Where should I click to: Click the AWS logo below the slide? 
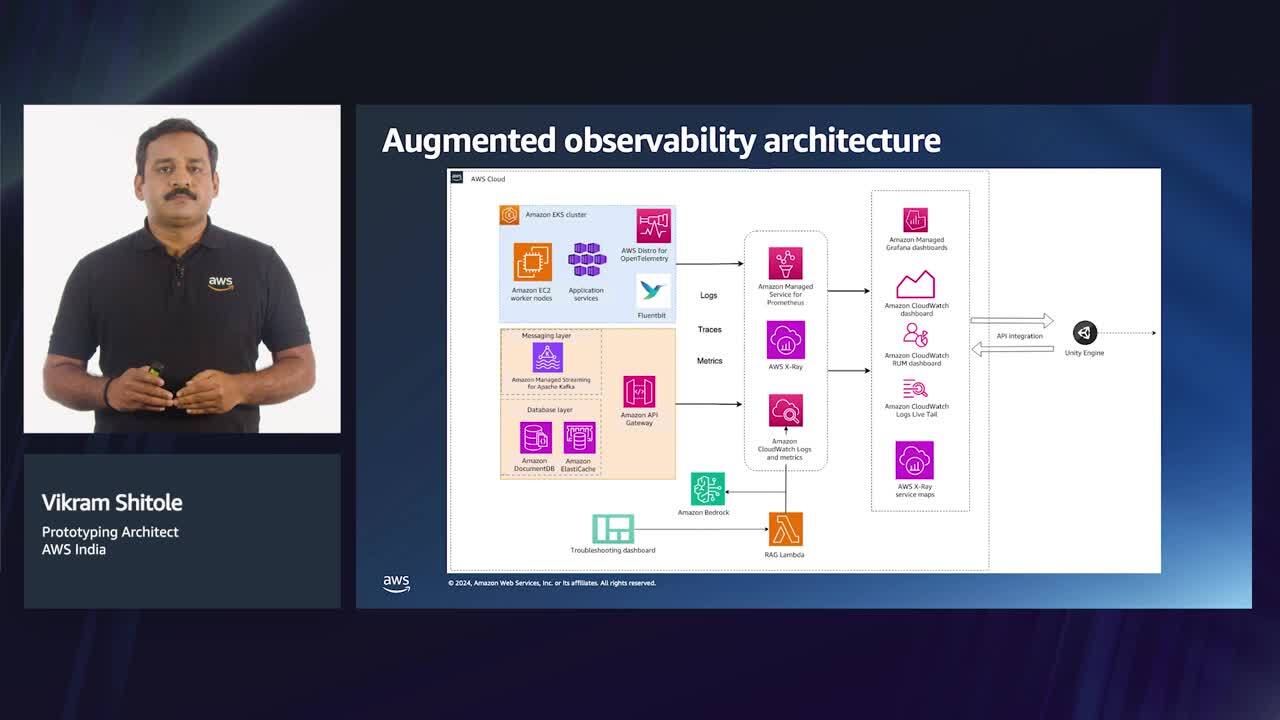[x=396, y=584]
